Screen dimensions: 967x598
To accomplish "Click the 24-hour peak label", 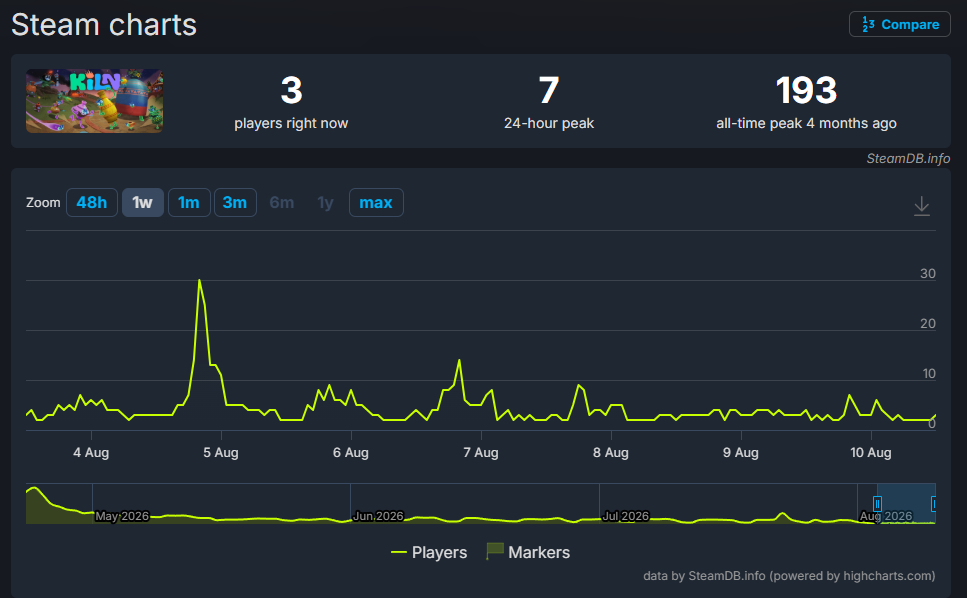I will click(549, 123).
